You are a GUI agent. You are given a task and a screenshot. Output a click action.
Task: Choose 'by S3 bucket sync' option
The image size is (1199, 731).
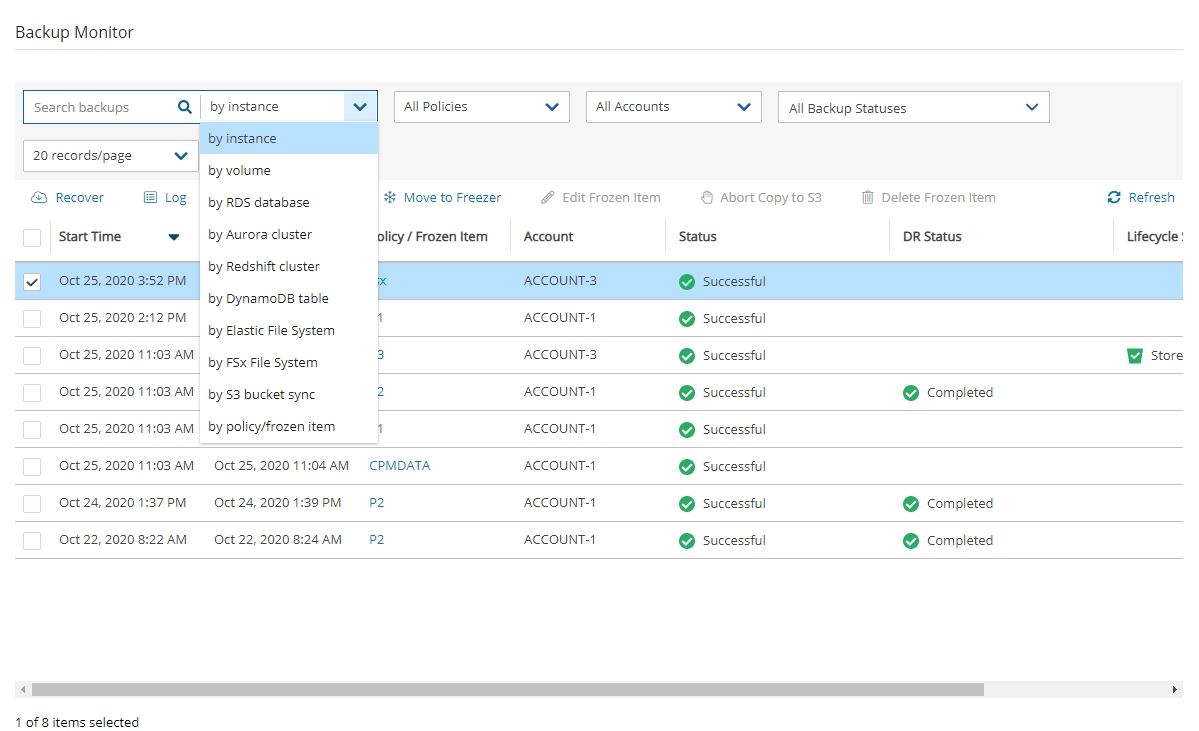click(x=261, y=394)
